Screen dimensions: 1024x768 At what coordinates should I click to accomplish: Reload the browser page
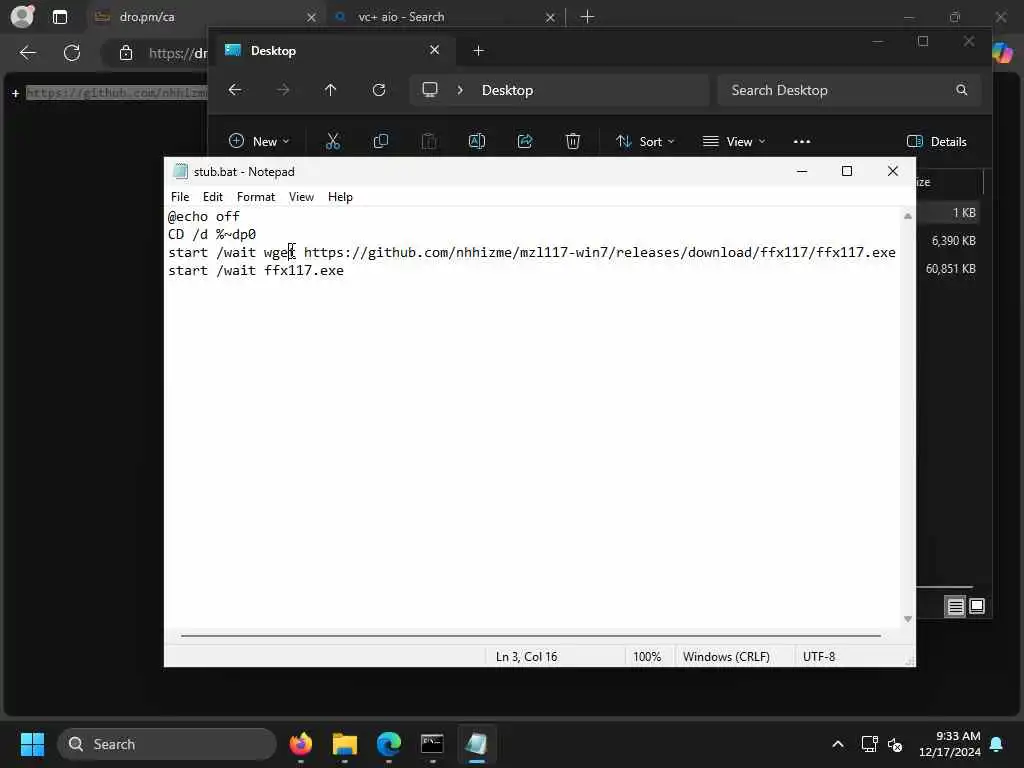(x=72, y=53)
